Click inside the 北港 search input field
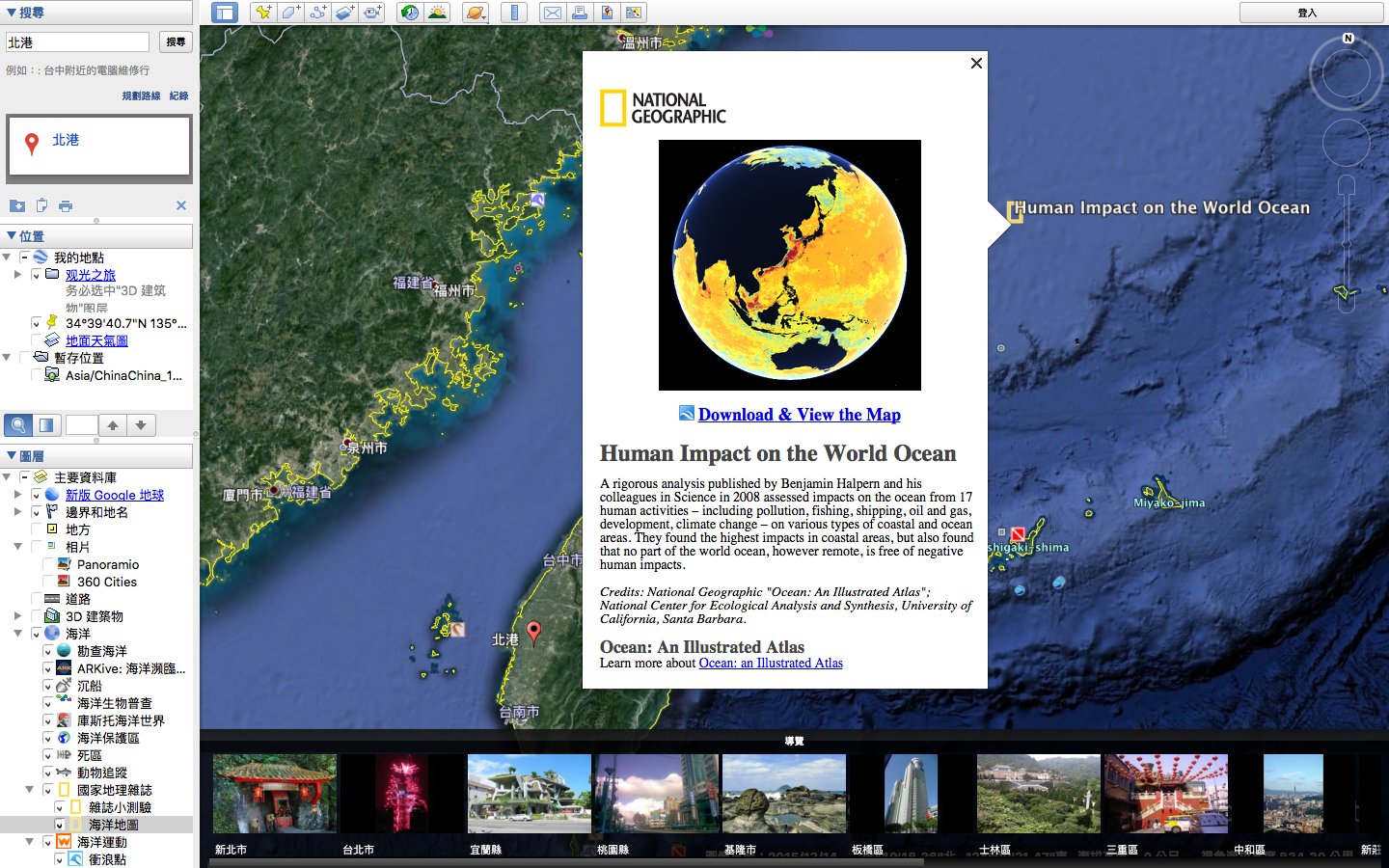1389x868 pixels. tap(77, 42)
